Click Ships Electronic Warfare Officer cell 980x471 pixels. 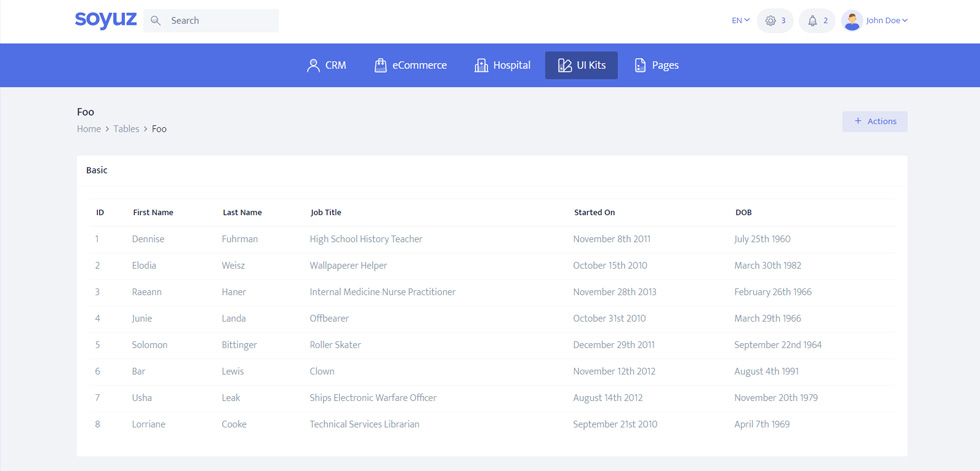tap(373, 397)
